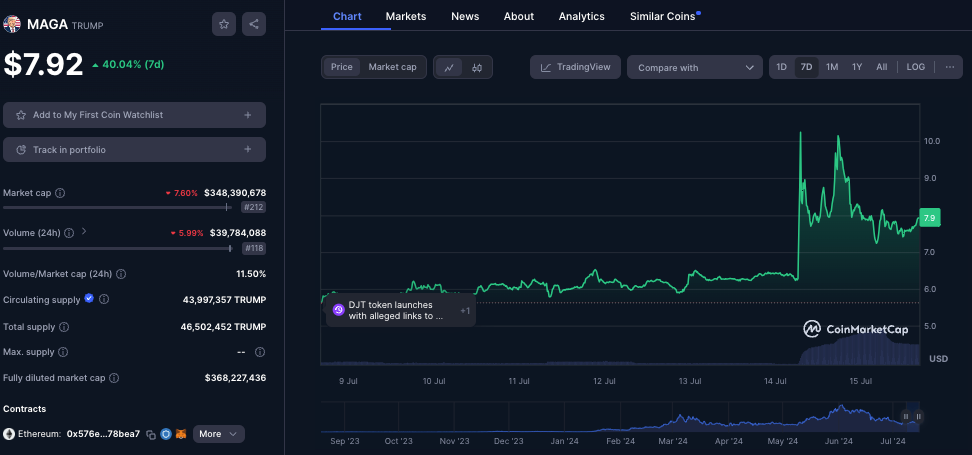972x455 pixels.
Task: Open the Analytics tab
Action: (581, 16)
